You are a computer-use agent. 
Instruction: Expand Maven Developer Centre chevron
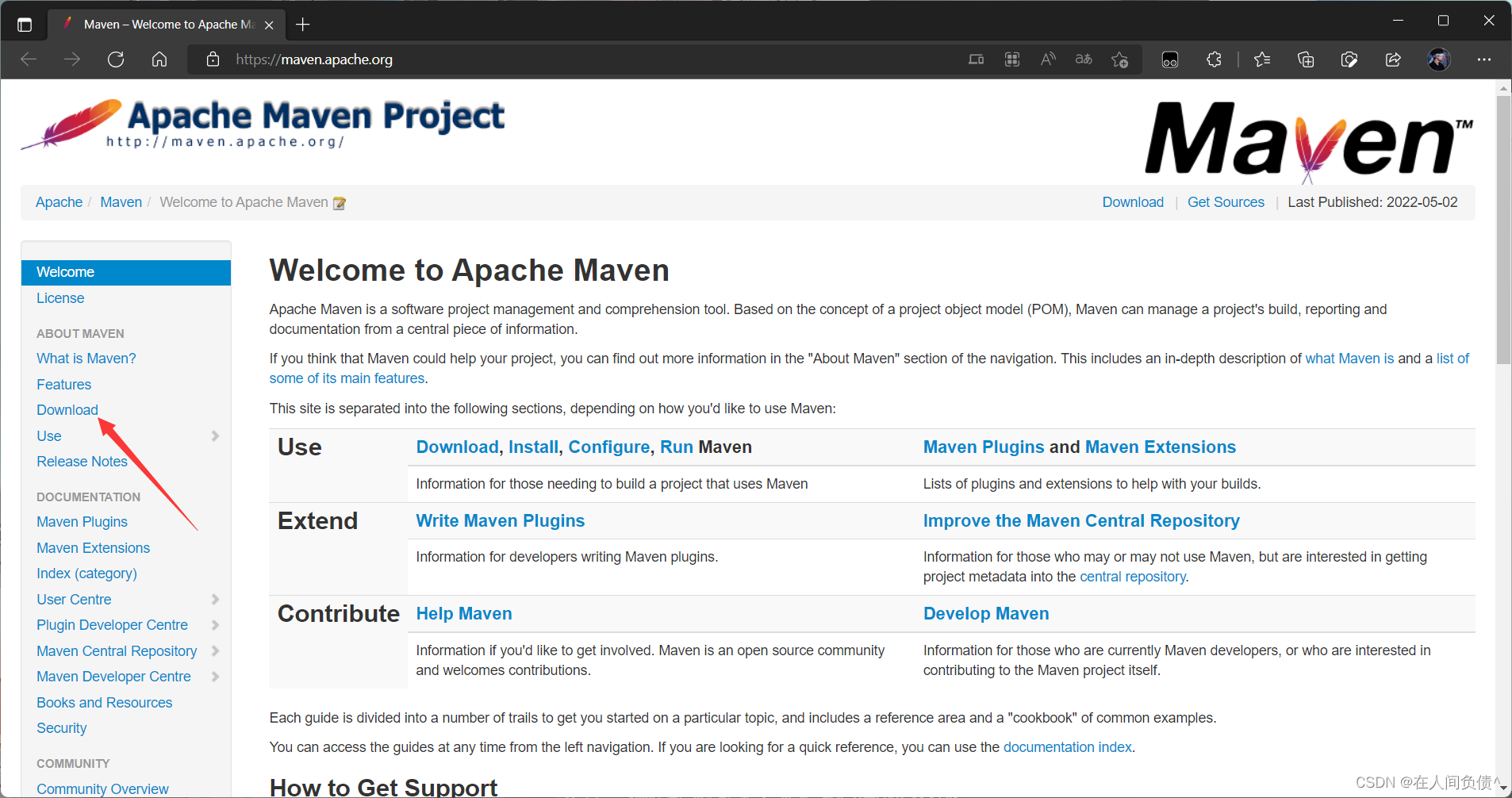click(215, 677)
